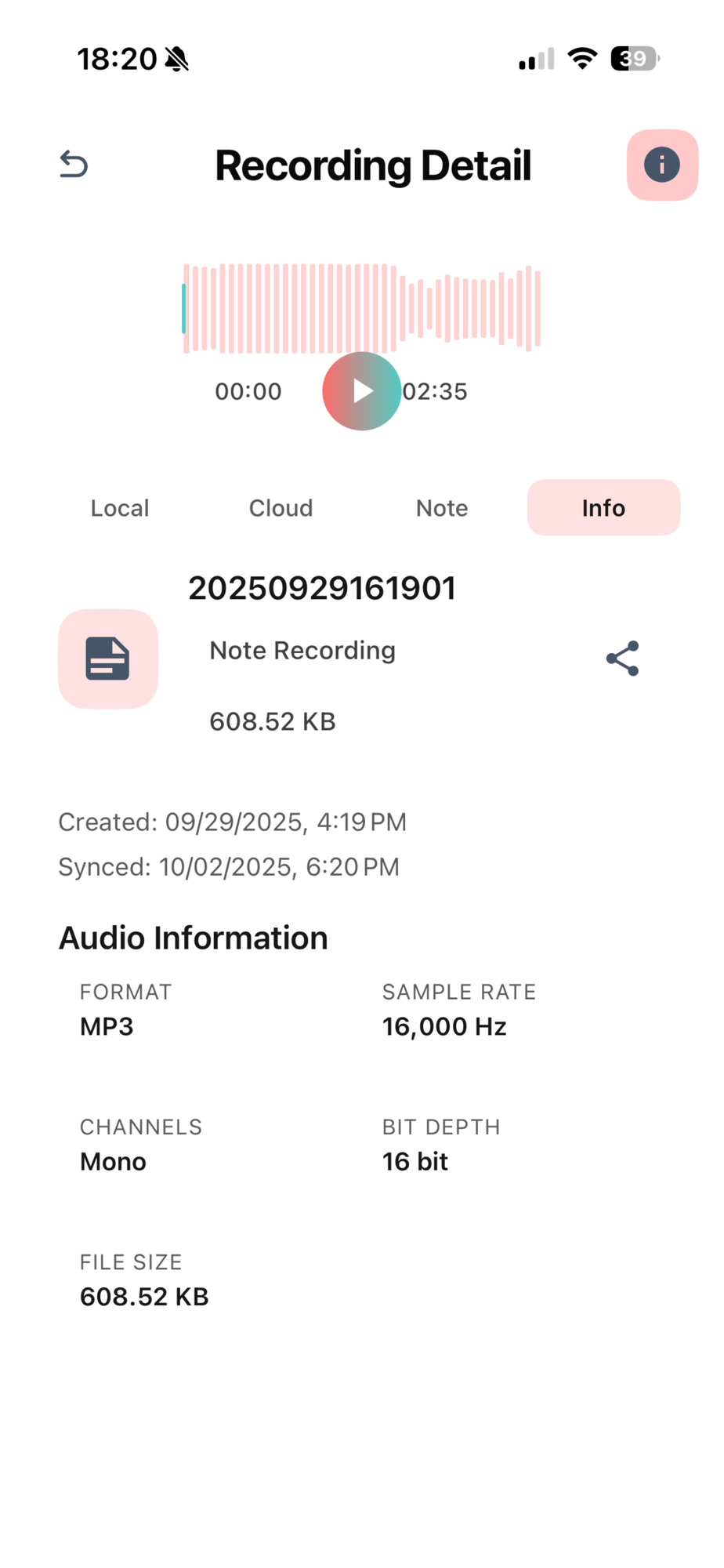
Task: Tap the silent mode bell icon
Action: [x=178, y=59]
